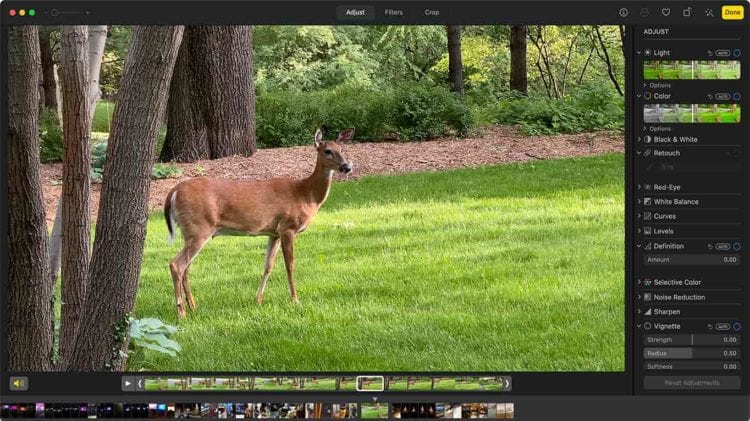This screenshot has width=750, height=421.
Task: Rotate the image using toolbar rotate icon
Action: click(687, 12)
